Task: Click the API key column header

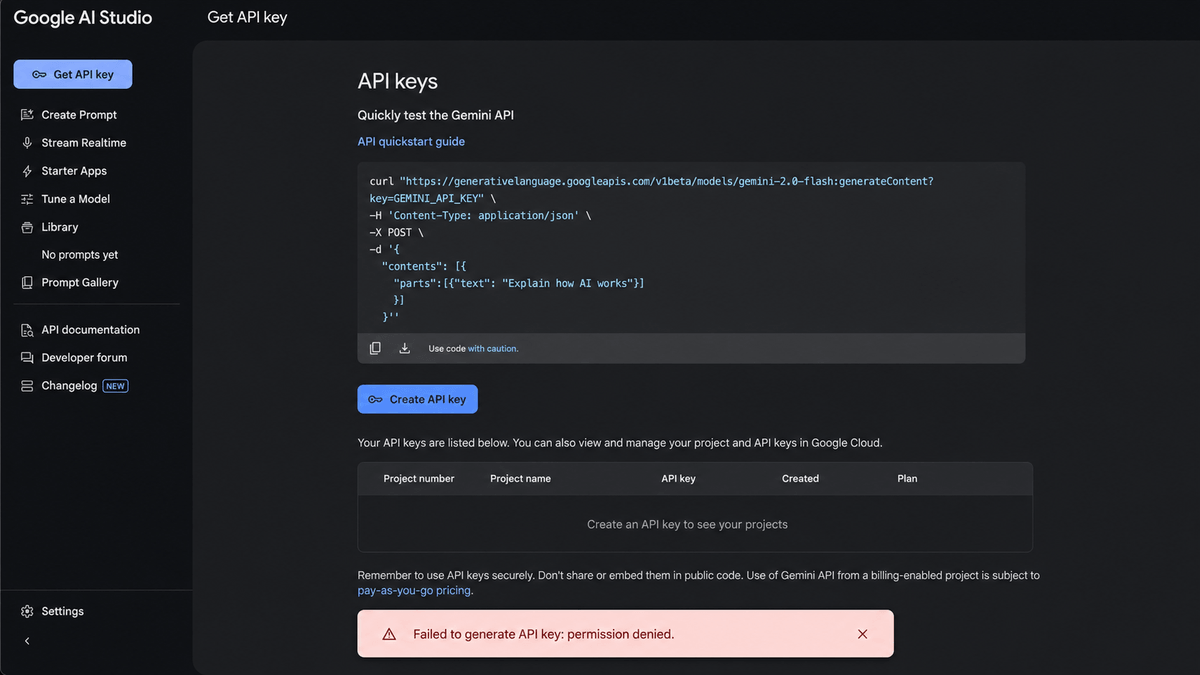Action: tap(678, 479)
